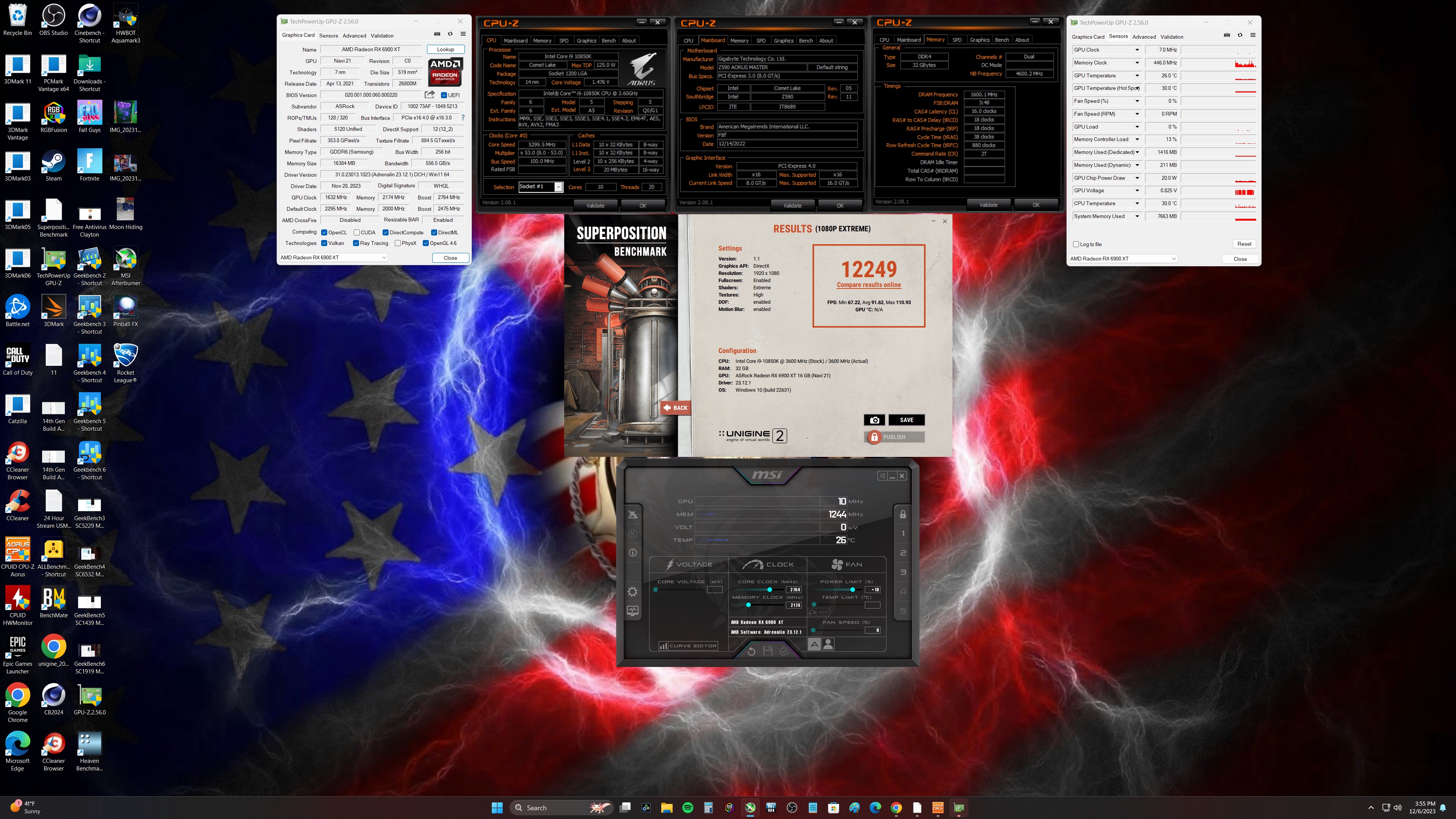Click the user-defined fan profile icon

pyautogui.click(x=828, y=644)
